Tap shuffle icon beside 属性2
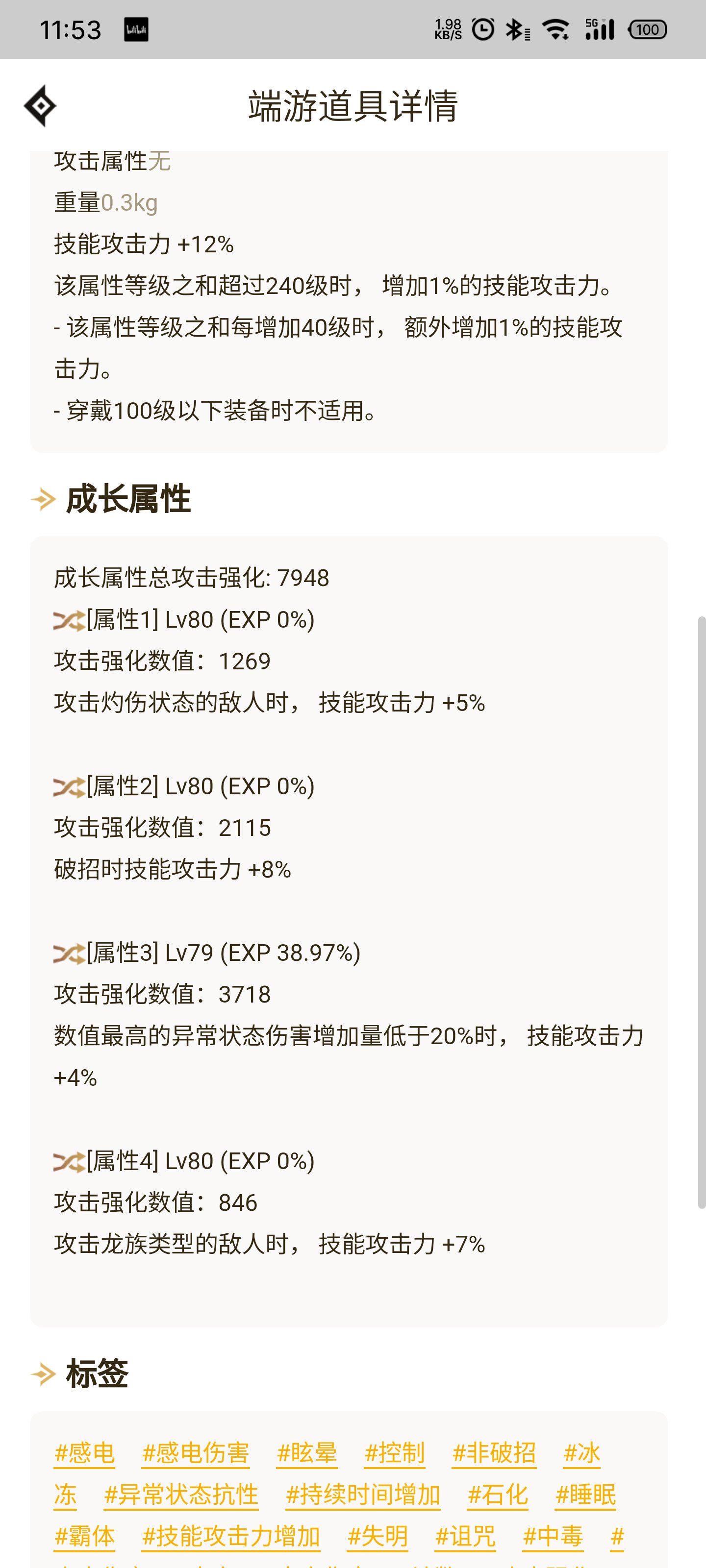This screenshot has width=706, height=1568. (x=69, y=787)
